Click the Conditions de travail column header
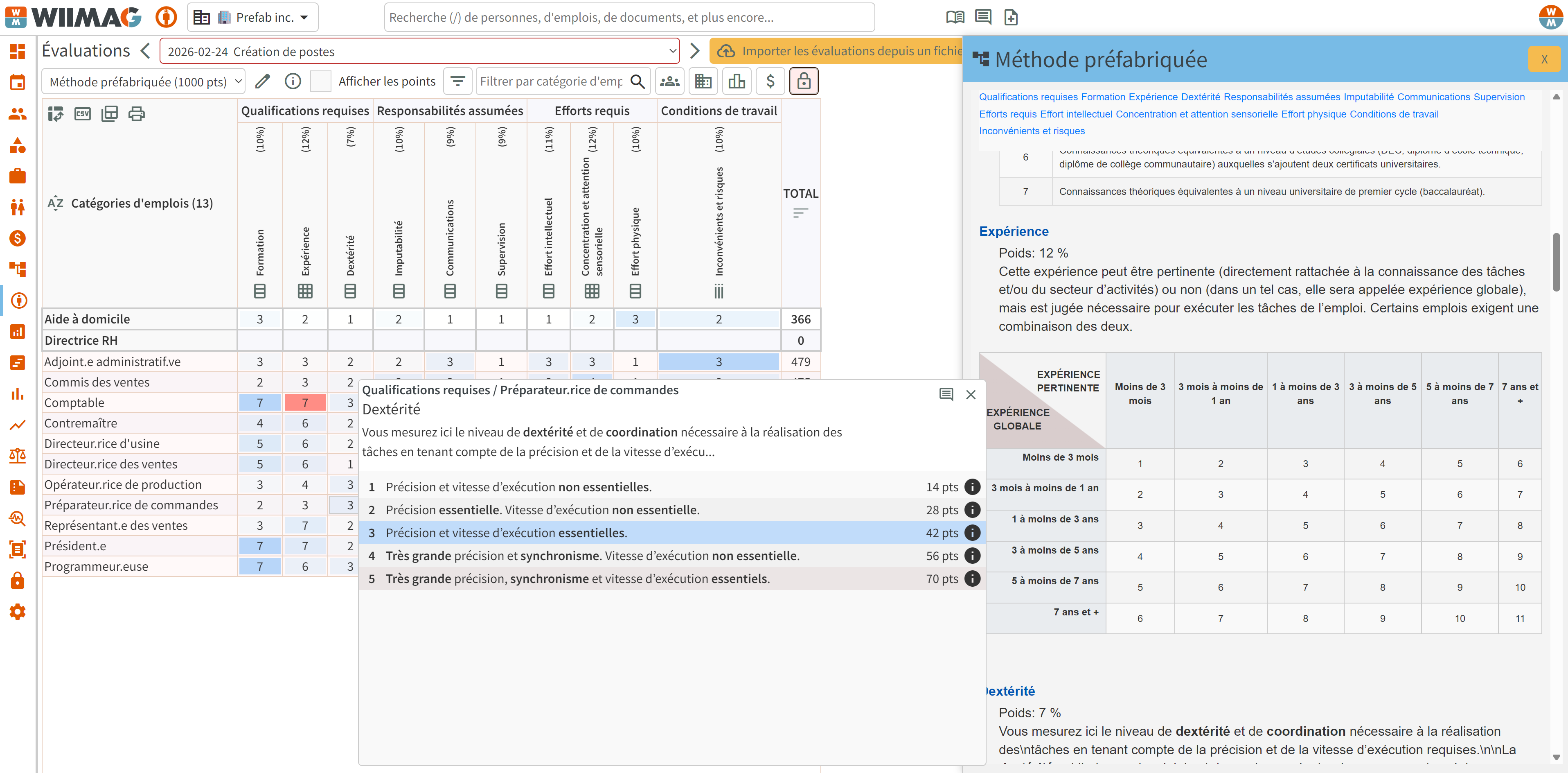 [x=719, y=111]
